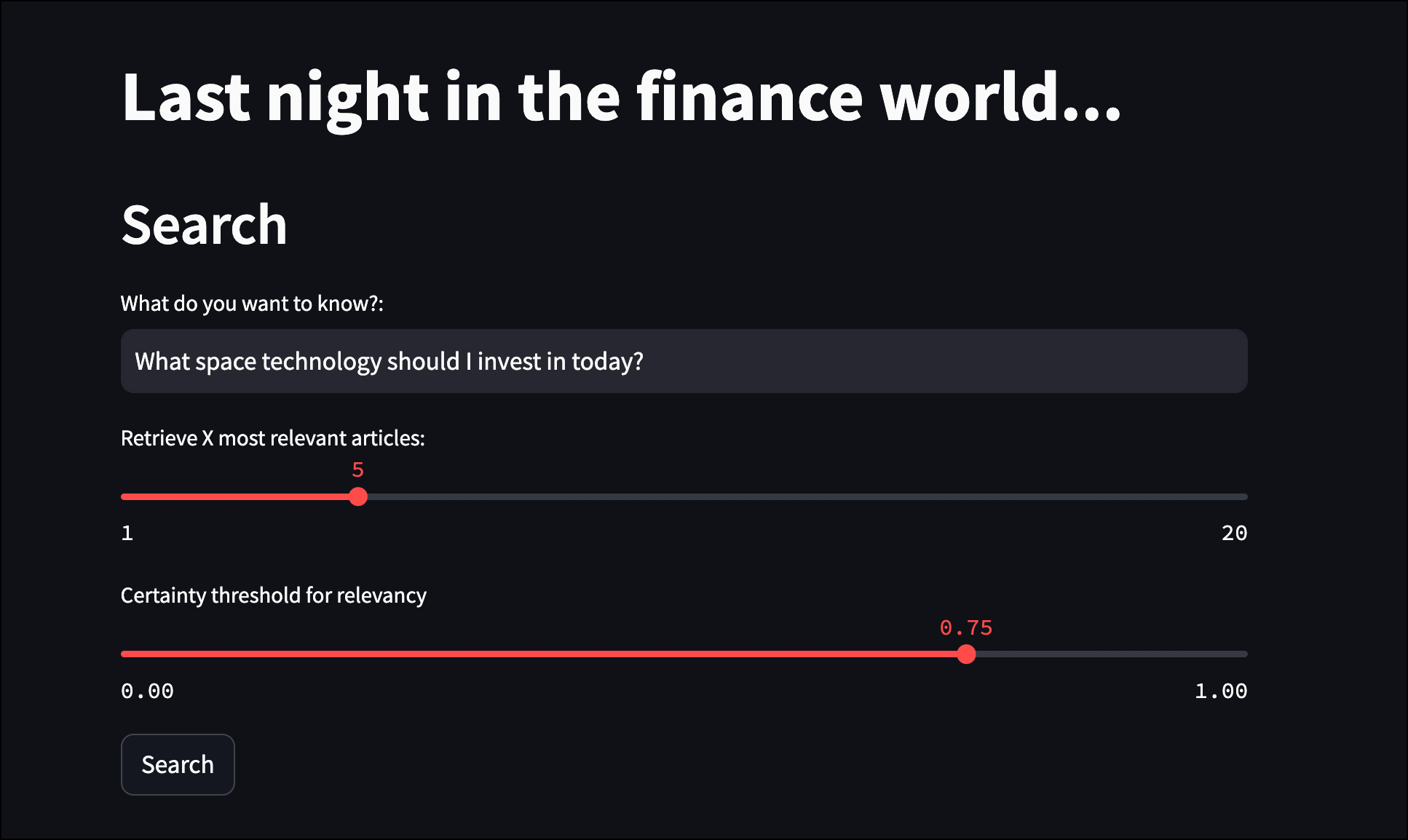
Task: Select the text 'What space technology should I invest in today?'
Action: point(389,361)
